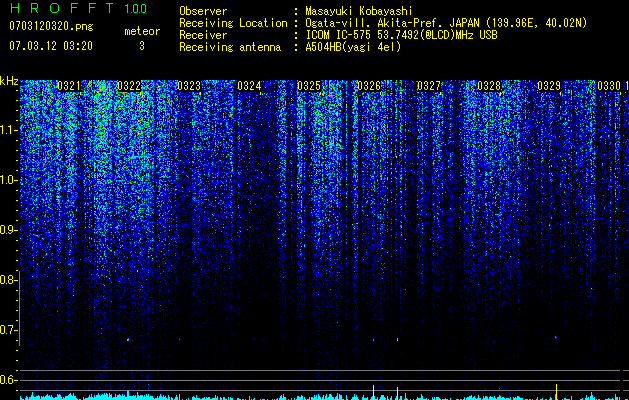
Task: Click the 0.6 kHz axis tick label
Action: 7,380
